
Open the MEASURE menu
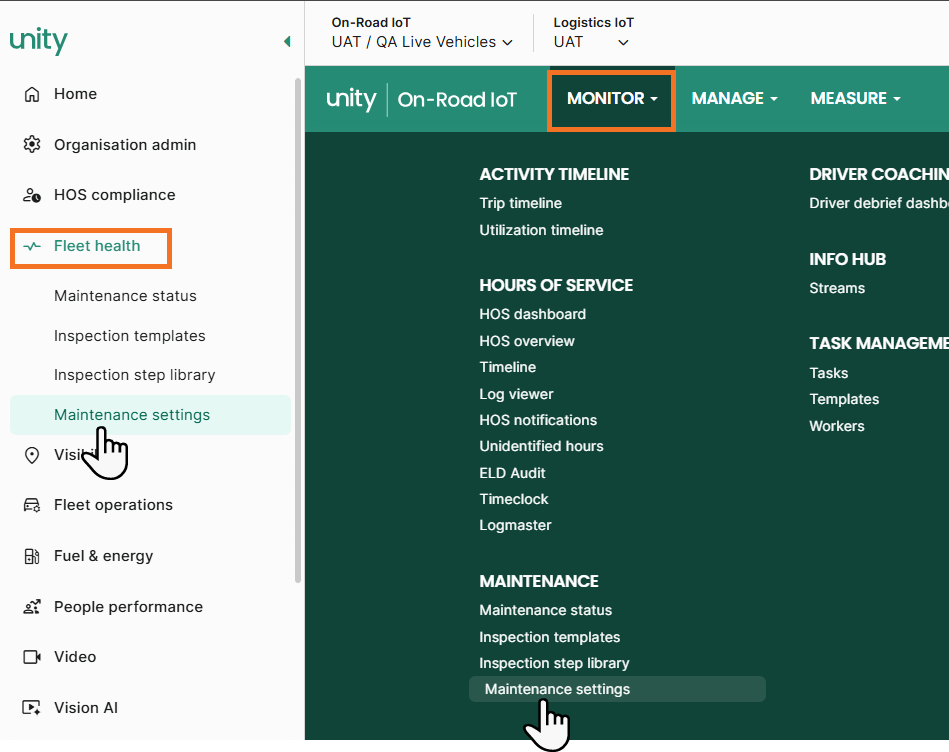(855, 98)
